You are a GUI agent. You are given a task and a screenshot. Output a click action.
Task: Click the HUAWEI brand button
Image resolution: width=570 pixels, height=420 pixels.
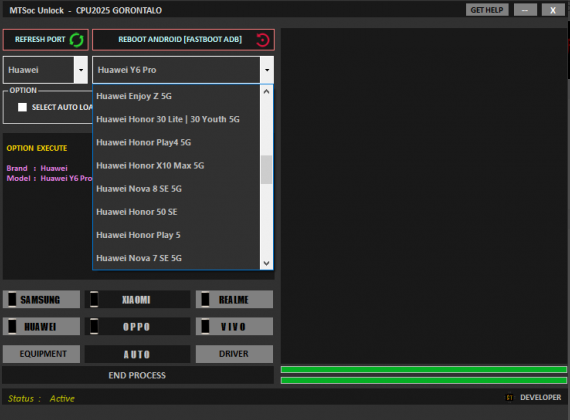(x=41, y=326)
